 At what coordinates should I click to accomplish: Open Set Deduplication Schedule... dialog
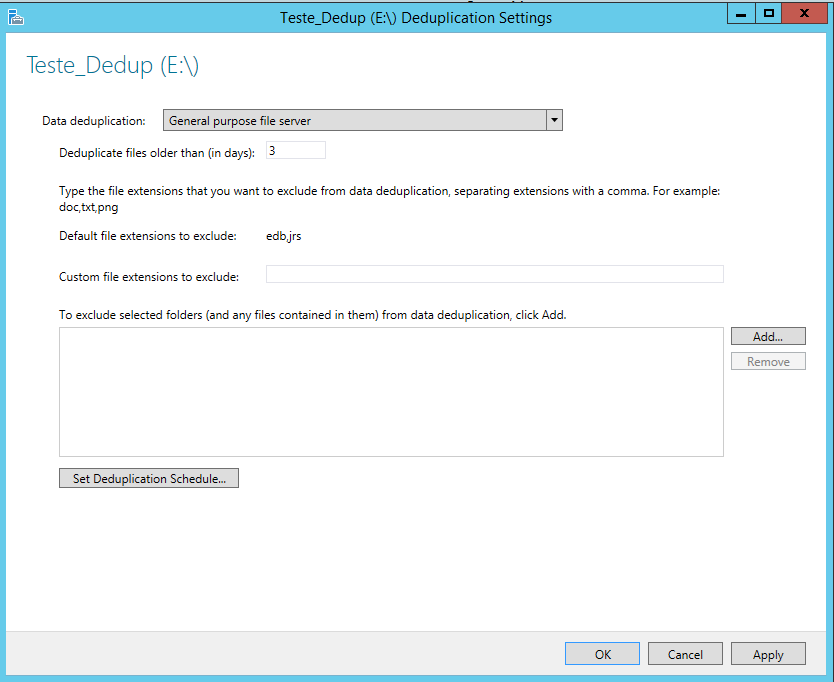pyautogui.click(x=149, y=478)
